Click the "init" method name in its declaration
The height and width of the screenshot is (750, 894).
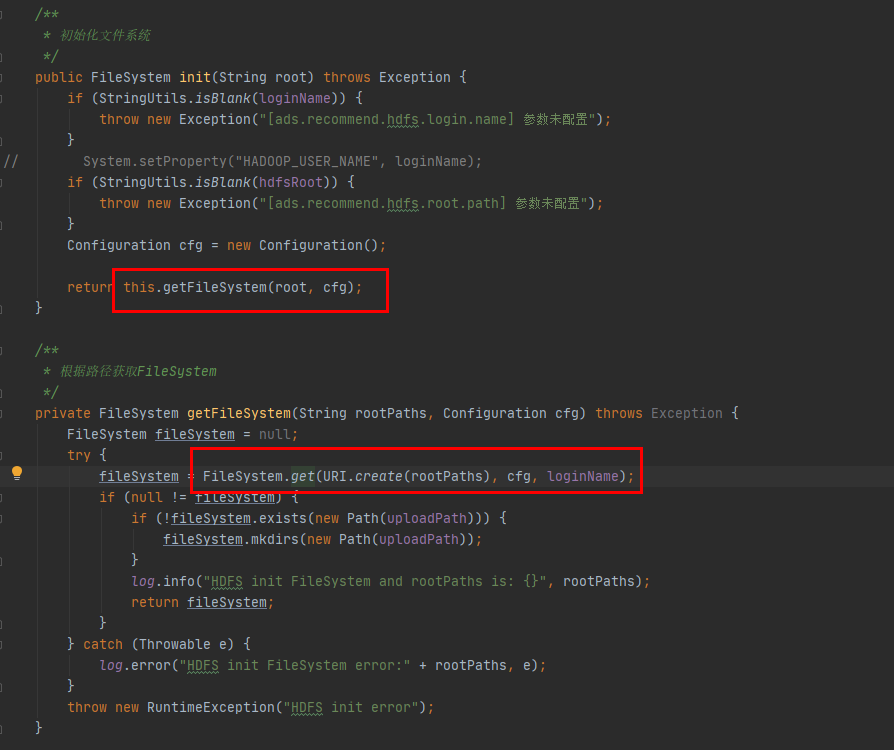[x=195, y=78]
